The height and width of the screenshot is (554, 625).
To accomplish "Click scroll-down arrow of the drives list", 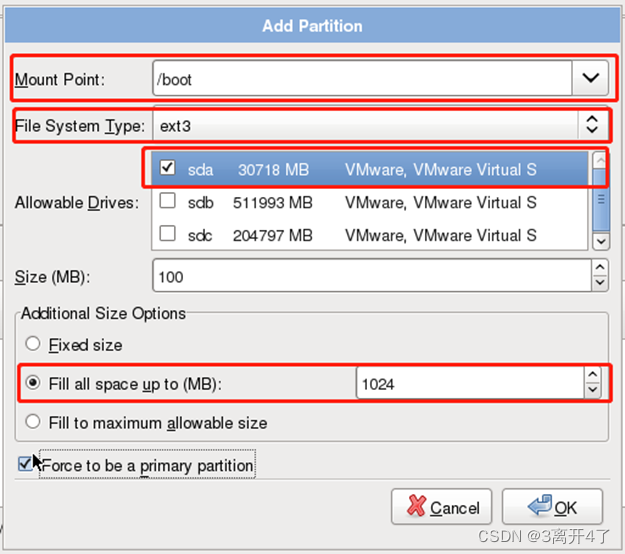I will click(601, 242).
